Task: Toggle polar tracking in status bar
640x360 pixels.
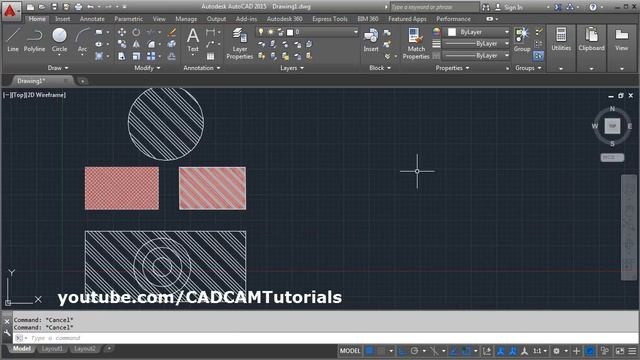Action: tap(414, 351)
